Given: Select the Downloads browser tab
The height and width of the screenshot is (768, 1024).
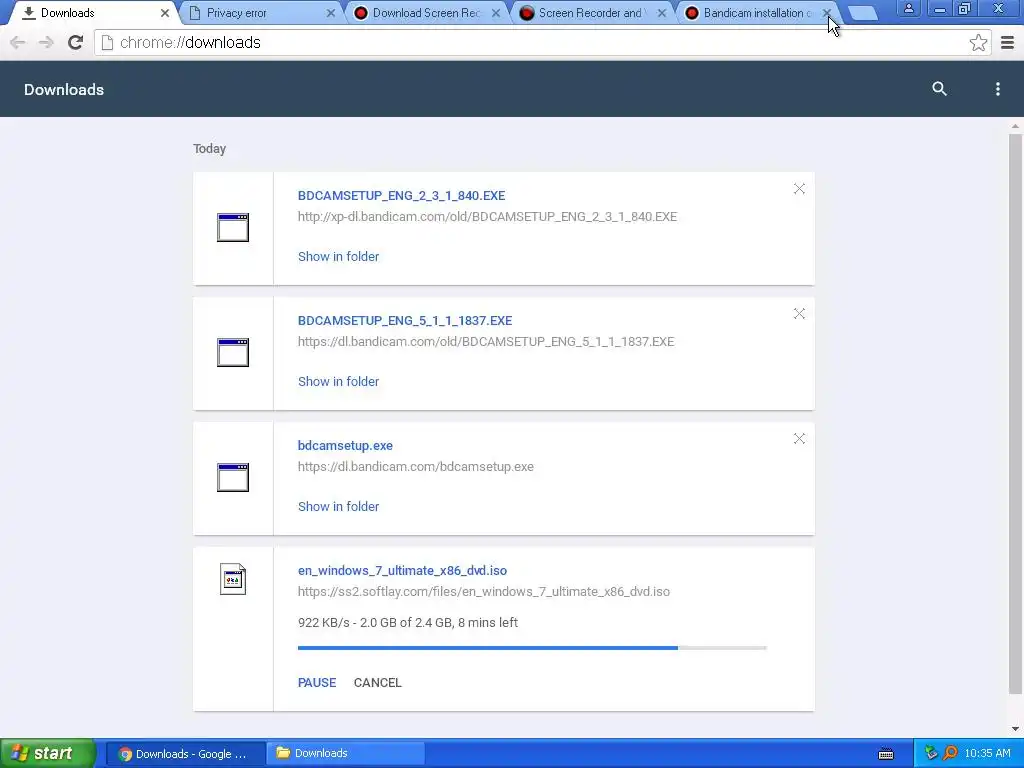Looking at the screenshot, I should click(91, 13).
